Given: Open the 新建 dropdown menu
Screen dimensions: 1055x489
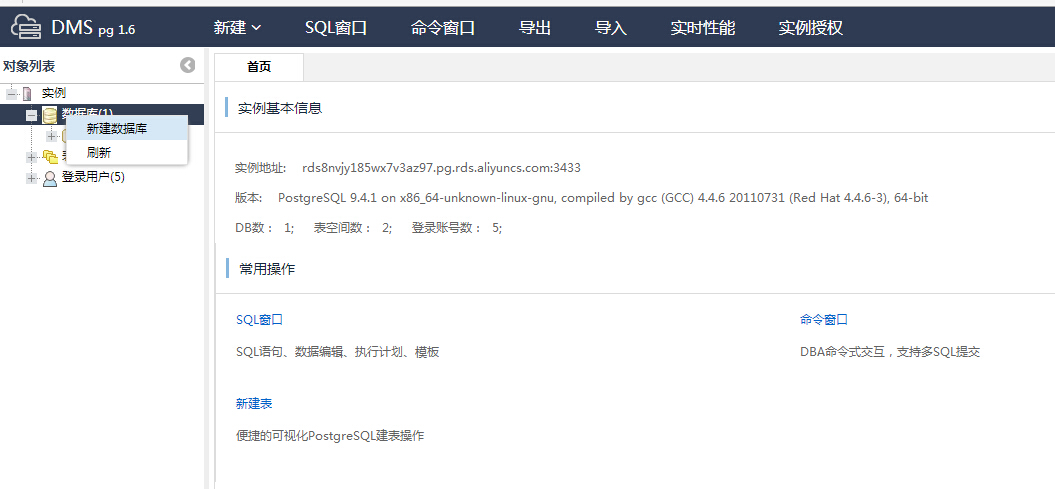Looking at the screenshot, I should point(237,28).
